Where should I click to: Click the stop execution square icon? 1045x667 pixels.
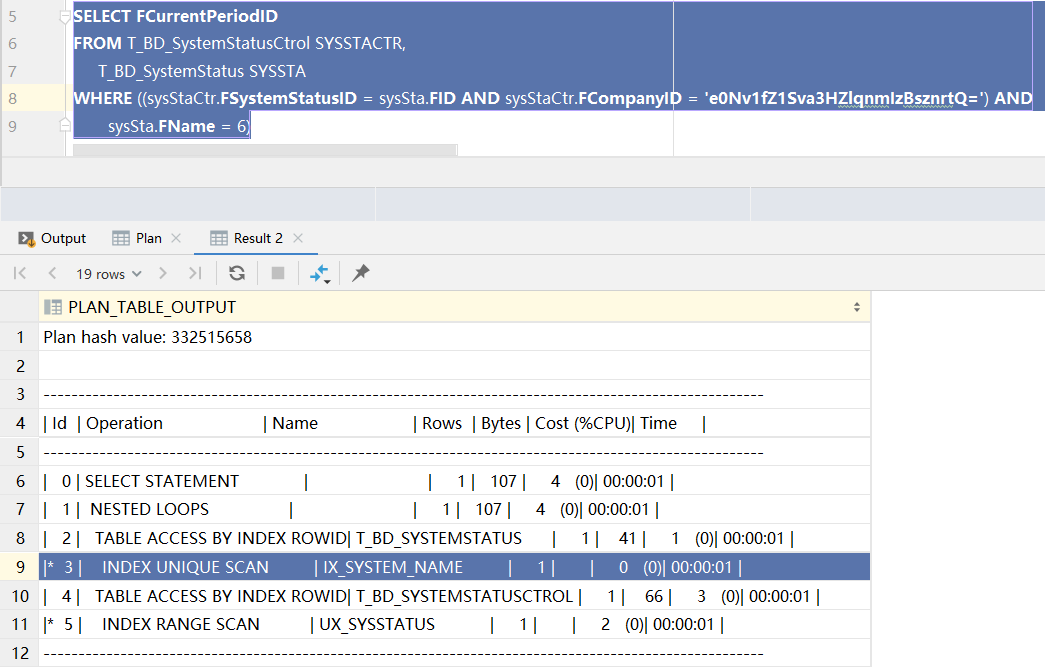pos(278,273)
